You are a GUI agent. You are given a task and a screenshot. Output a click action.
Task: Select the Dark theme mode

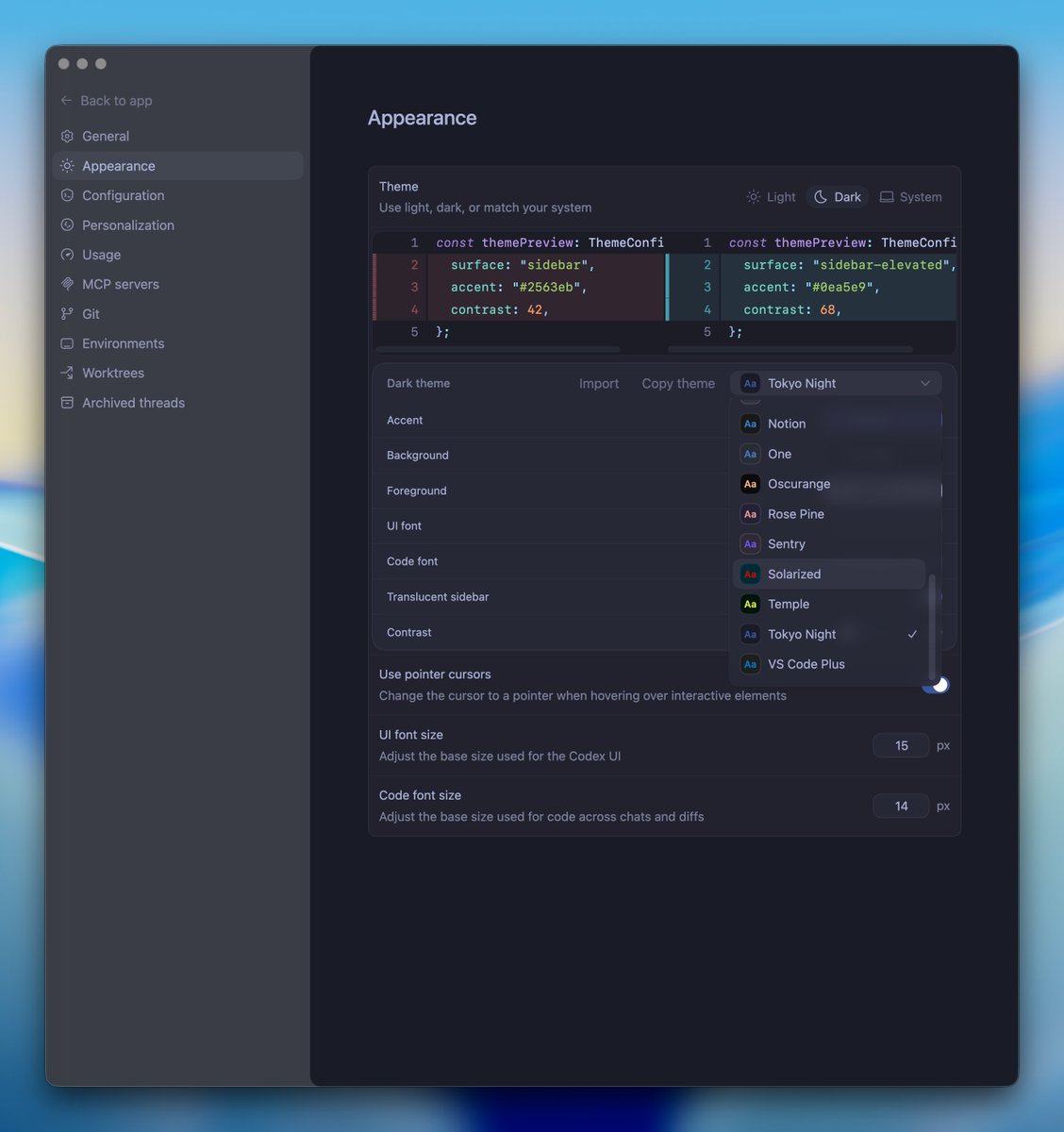(838, 197)
